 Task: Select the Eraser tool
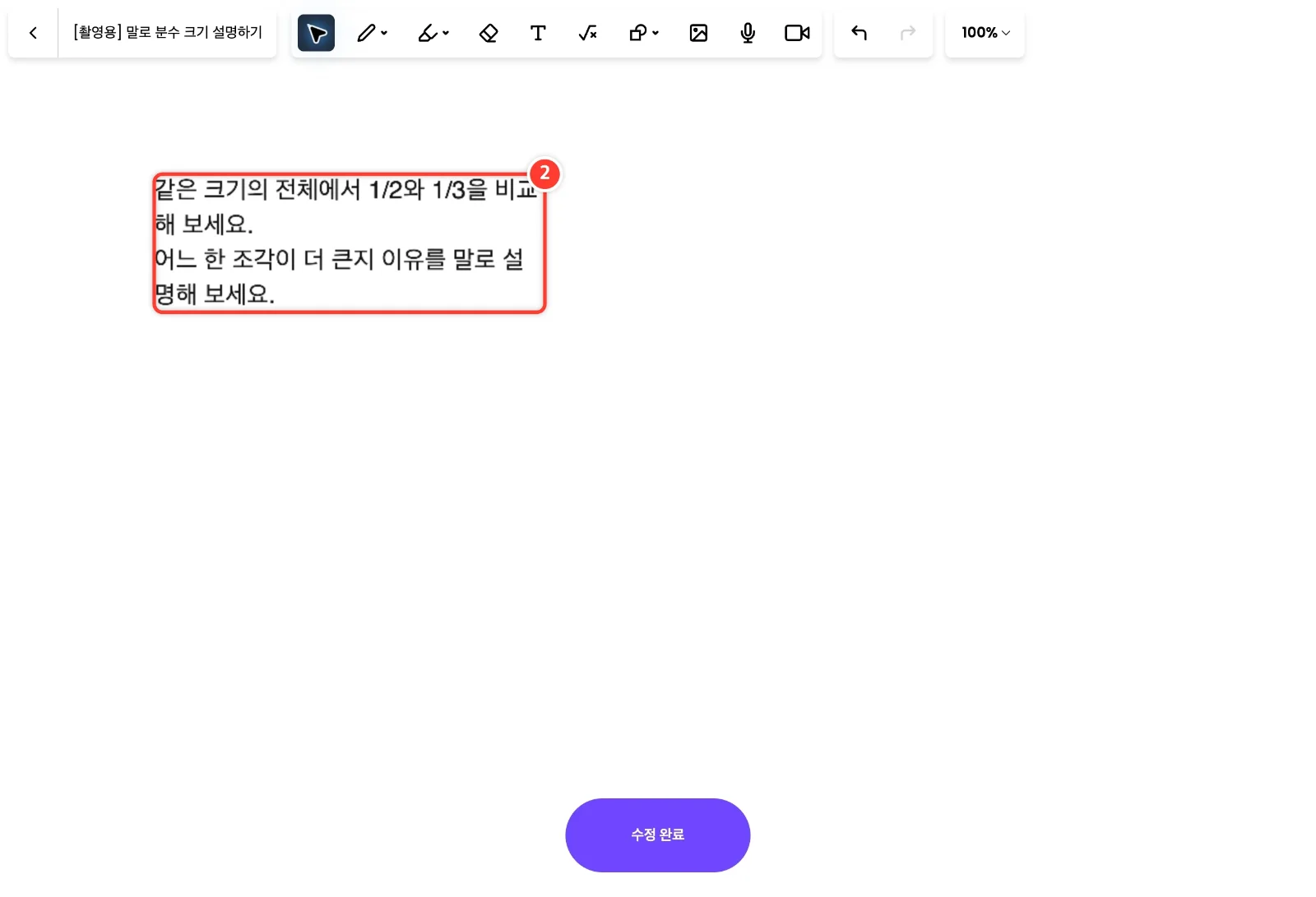point(489,33)
